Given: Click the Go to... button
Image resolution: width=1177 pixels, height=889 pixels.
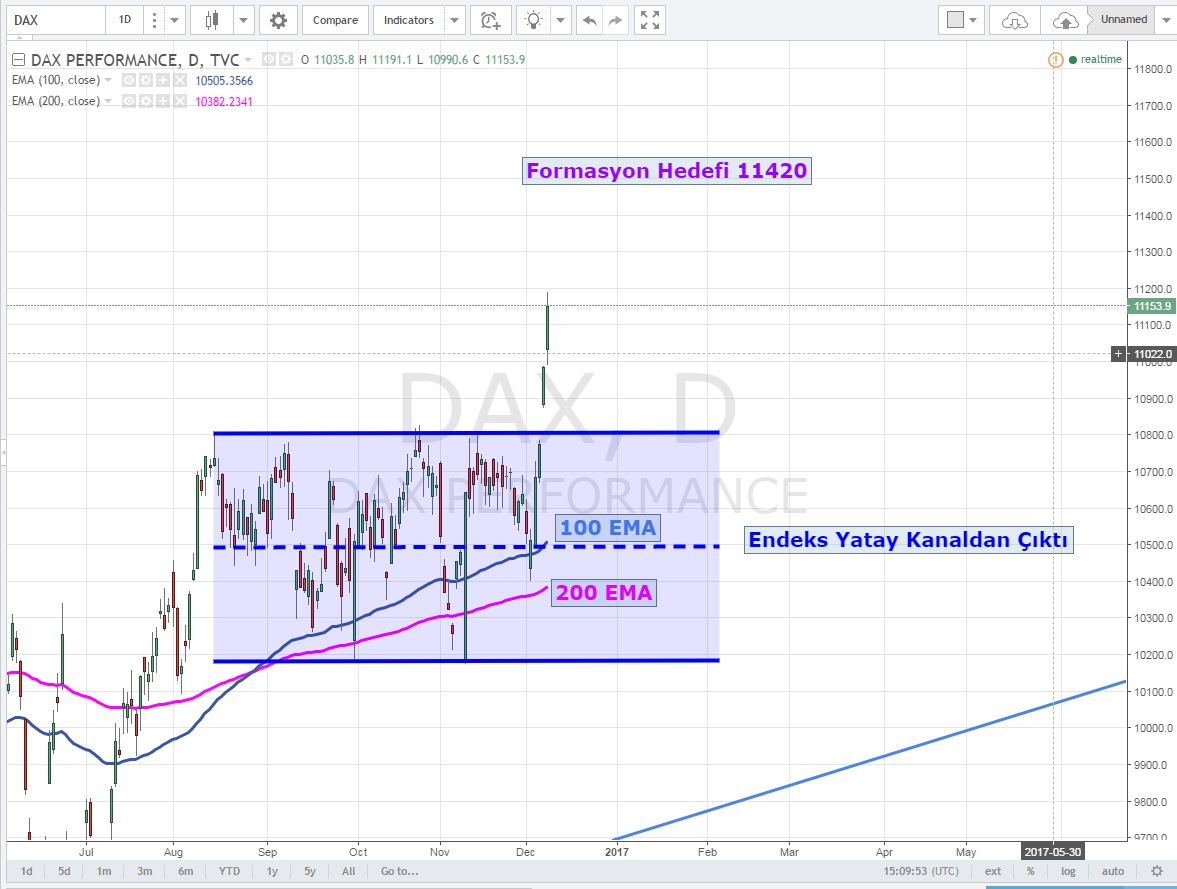Looking at the screenshot, I should [x=399, y=871].
